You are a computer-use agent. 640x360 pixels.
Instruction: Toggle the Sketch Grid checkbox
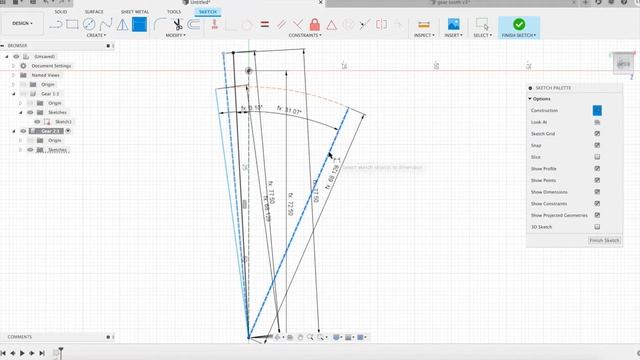597,133
